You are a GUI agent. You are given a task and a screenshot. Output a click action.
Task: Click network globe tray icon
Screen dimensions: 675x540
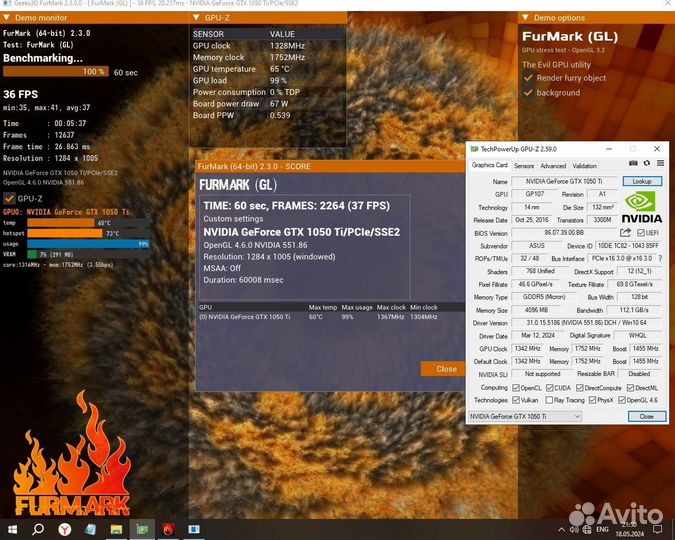pyautogui.click(x=587, y=530)
